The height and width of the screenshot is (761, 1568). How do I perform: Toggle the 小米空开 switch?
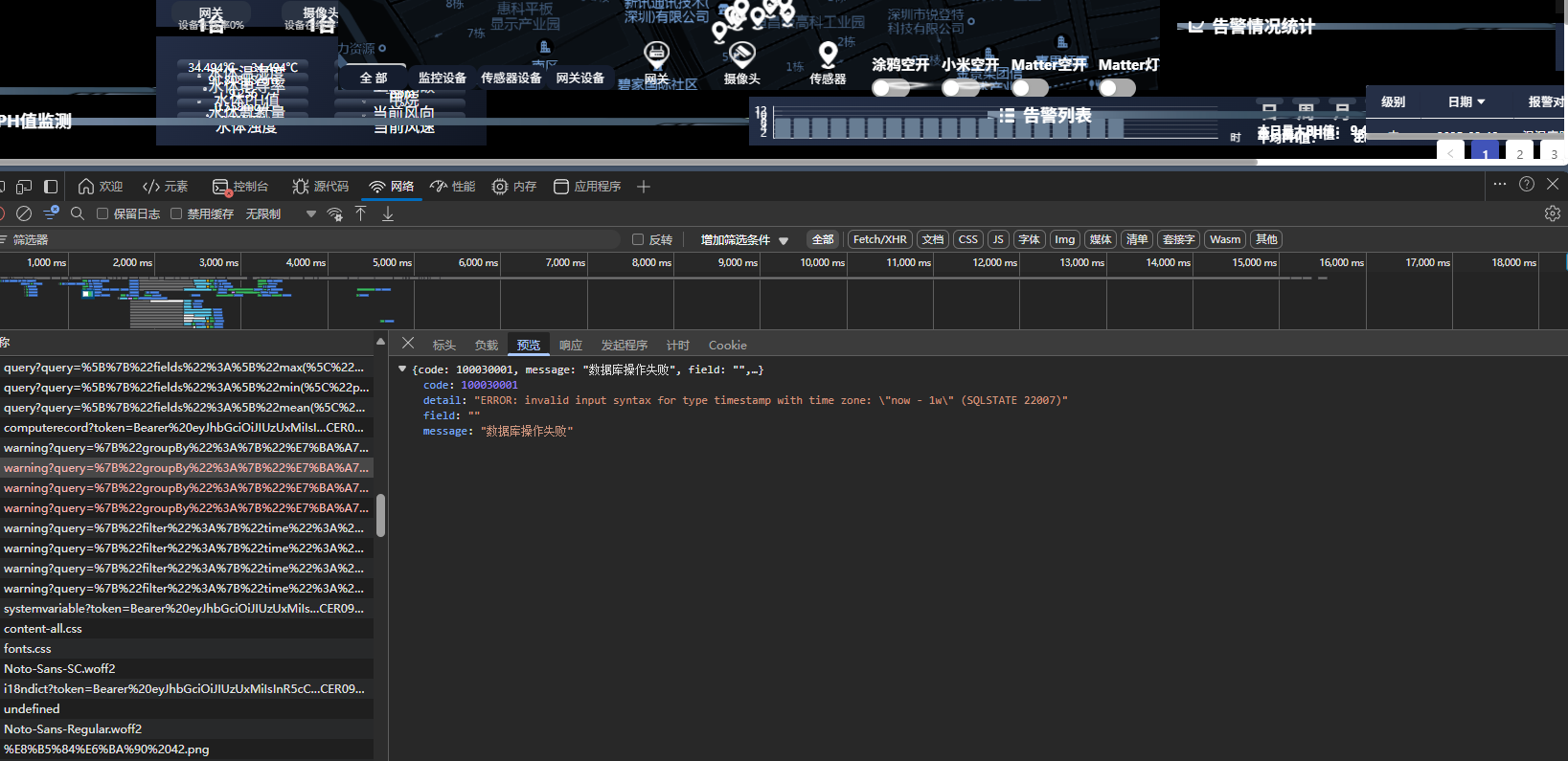click(x=961, y=88)
